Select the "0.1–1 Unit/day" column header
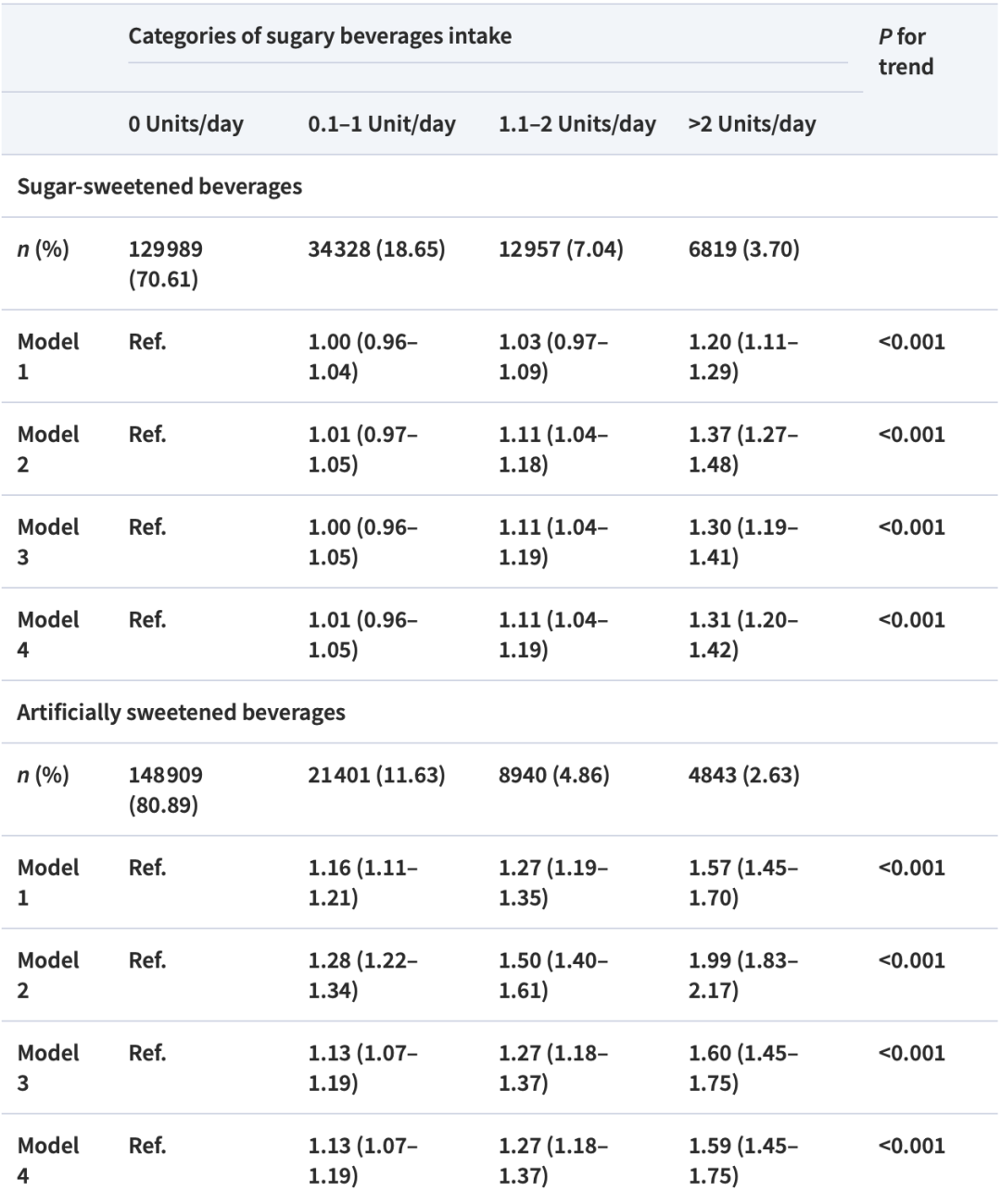This screenshot has height=1204, width=1001. (382, 124)
